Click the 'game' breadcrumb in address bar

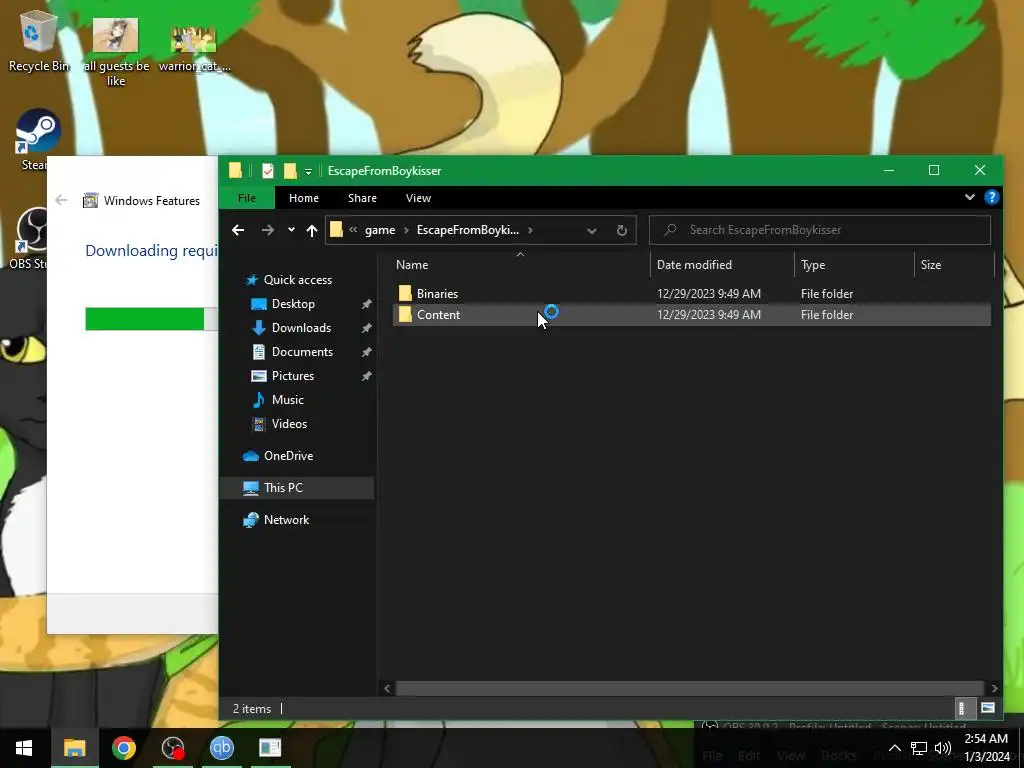click(x=380, y=230)
